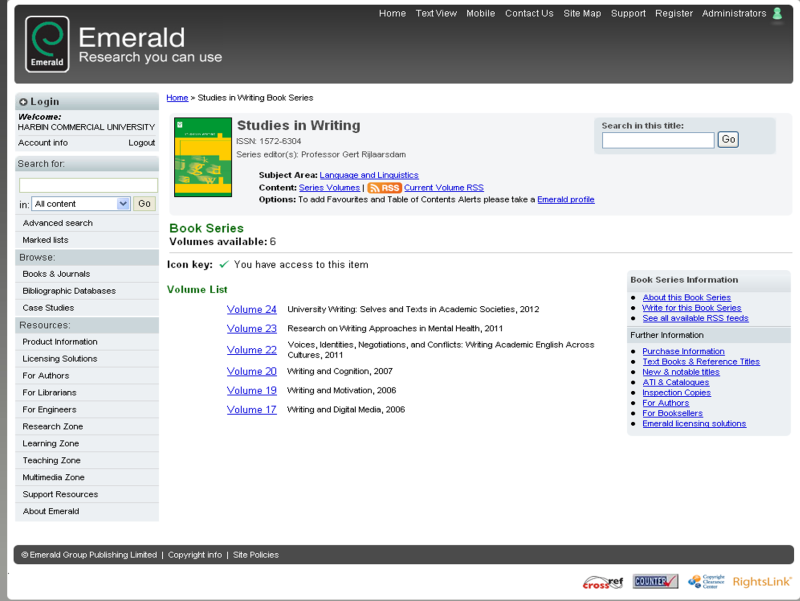Open Inspection Copies
Viewport: 800px width, 601px height.
tap(677, 392)
